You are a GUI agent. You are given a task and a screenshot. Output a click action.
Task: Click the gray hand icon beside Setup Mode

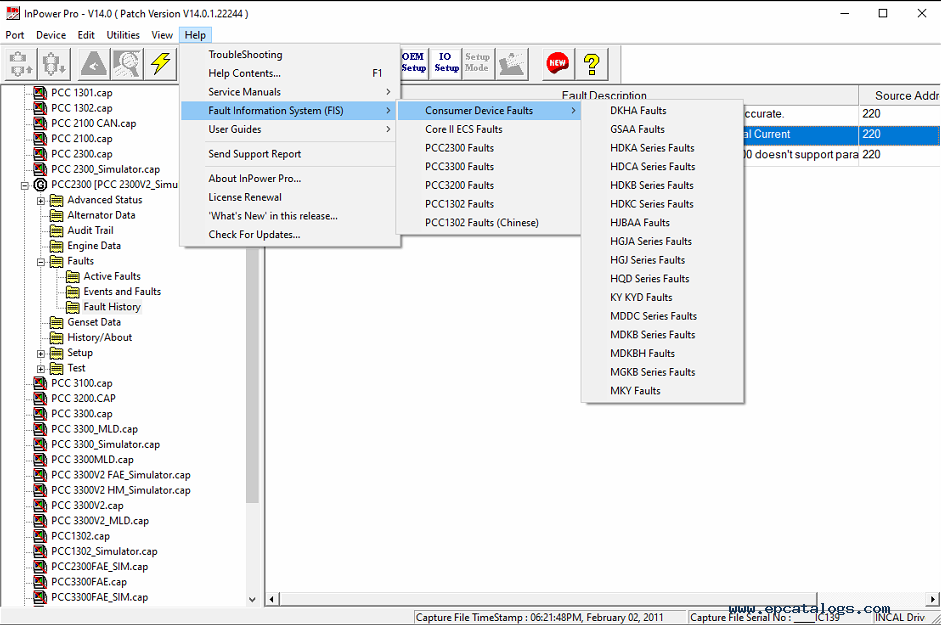pos(511,63)
